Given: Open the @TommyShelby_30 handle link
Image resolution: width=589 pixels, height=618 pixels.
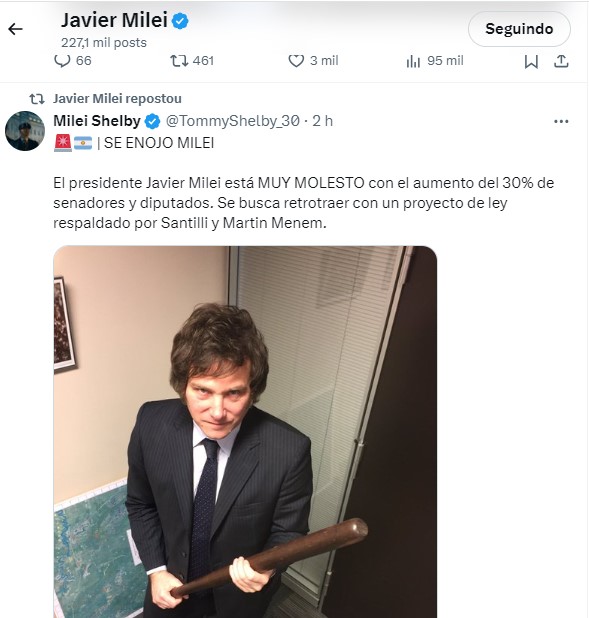Looking at the screenshot, I should (x=233, y=121).
